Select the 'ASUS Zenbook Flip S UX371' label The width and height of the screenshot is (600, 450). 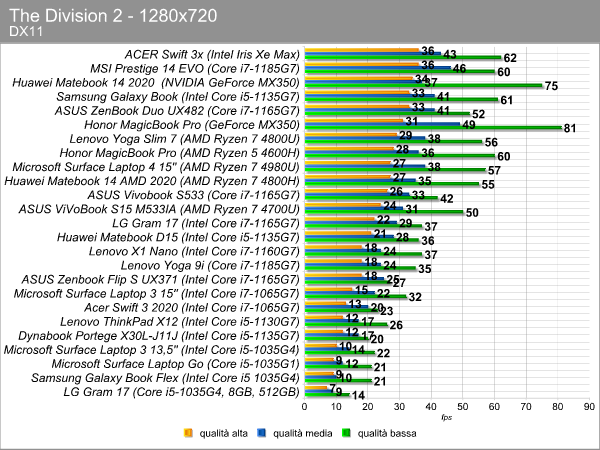tap(160, 279)
